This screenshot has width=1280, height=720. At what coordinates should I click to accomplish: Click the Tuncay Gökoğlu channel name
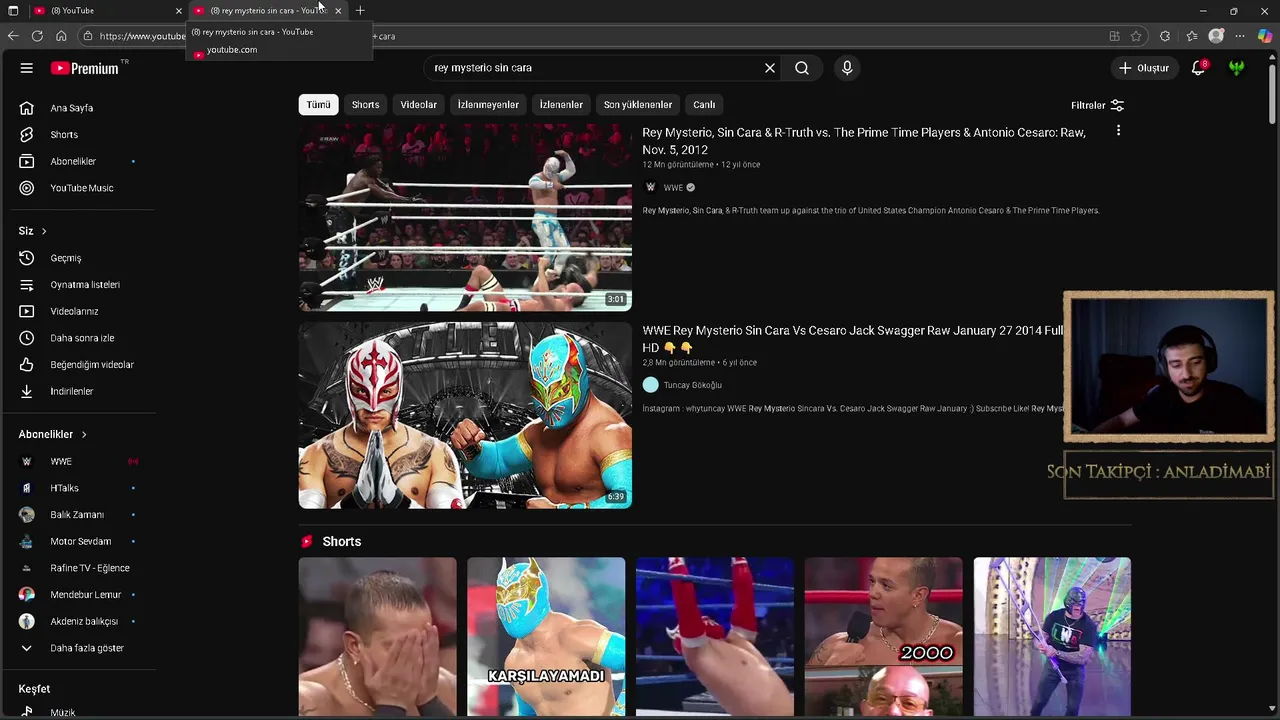click(692, 385)
